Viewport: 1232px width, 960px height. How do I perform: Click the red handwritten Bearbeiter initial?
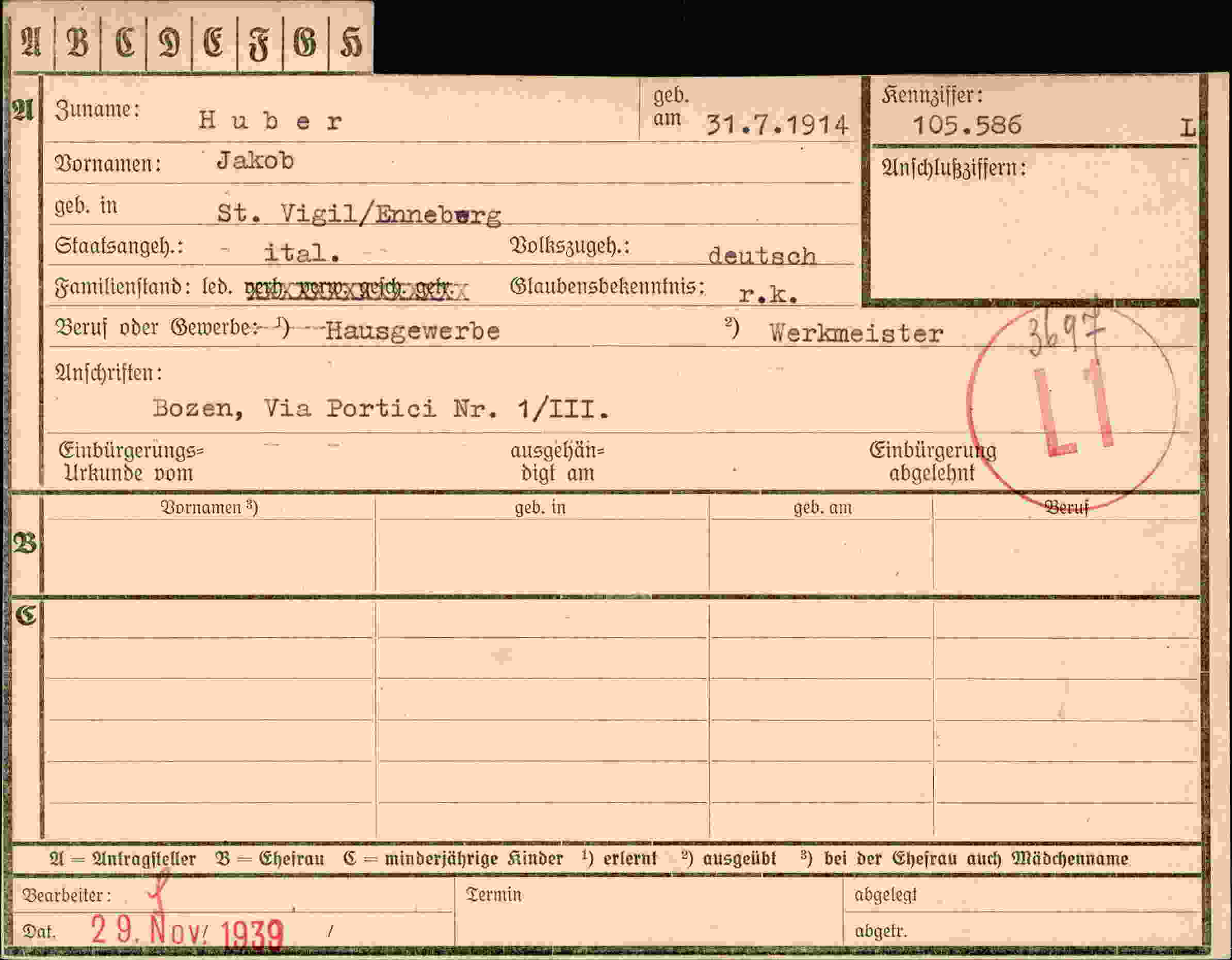pos(157,892)
